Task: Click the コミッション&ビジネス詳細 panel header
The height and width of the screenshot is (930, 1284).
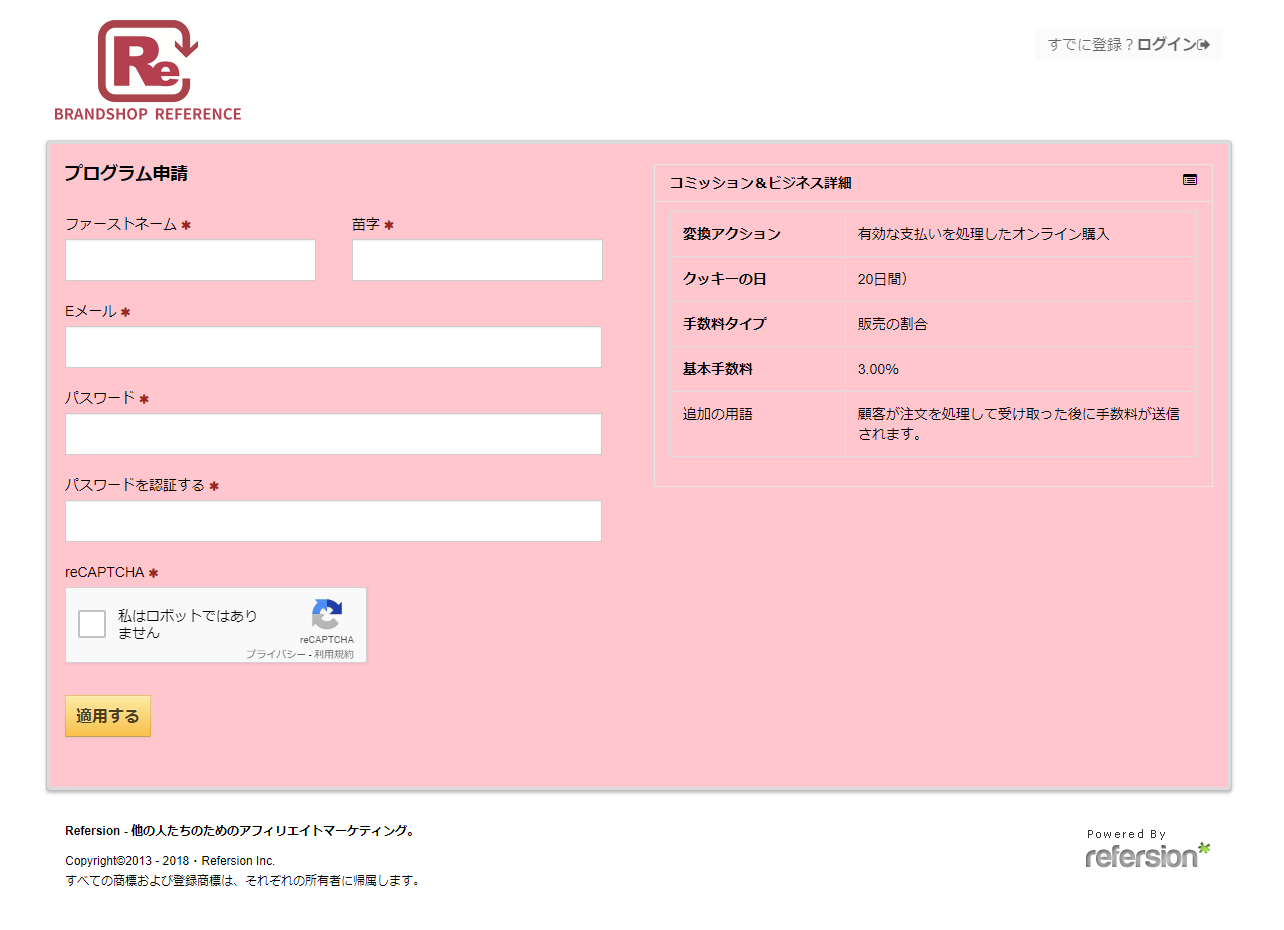Action: [760, 183]
